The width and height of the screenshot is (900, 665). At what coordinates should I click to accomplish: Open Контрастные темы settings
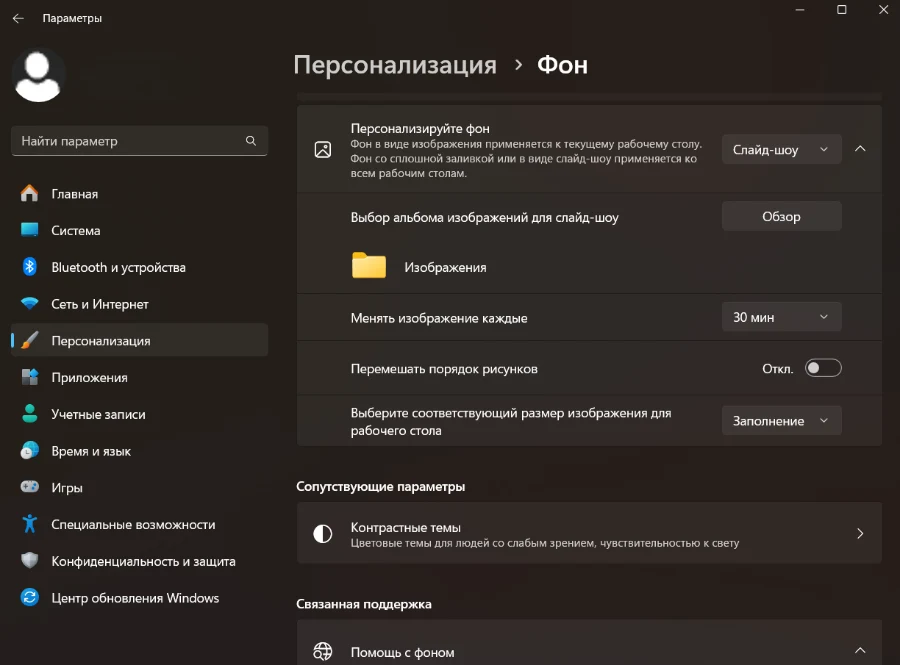pyautogui.click(x=589, y=534)
